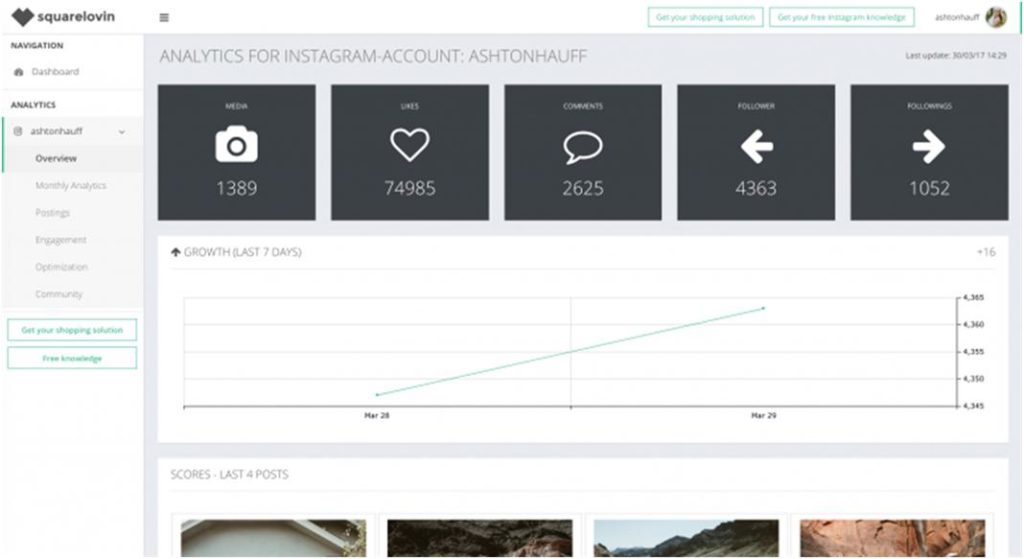Viewport: 1024px width, 559px height.
Task: Click the Growth up-arrow icon
Action: point(176,252)
